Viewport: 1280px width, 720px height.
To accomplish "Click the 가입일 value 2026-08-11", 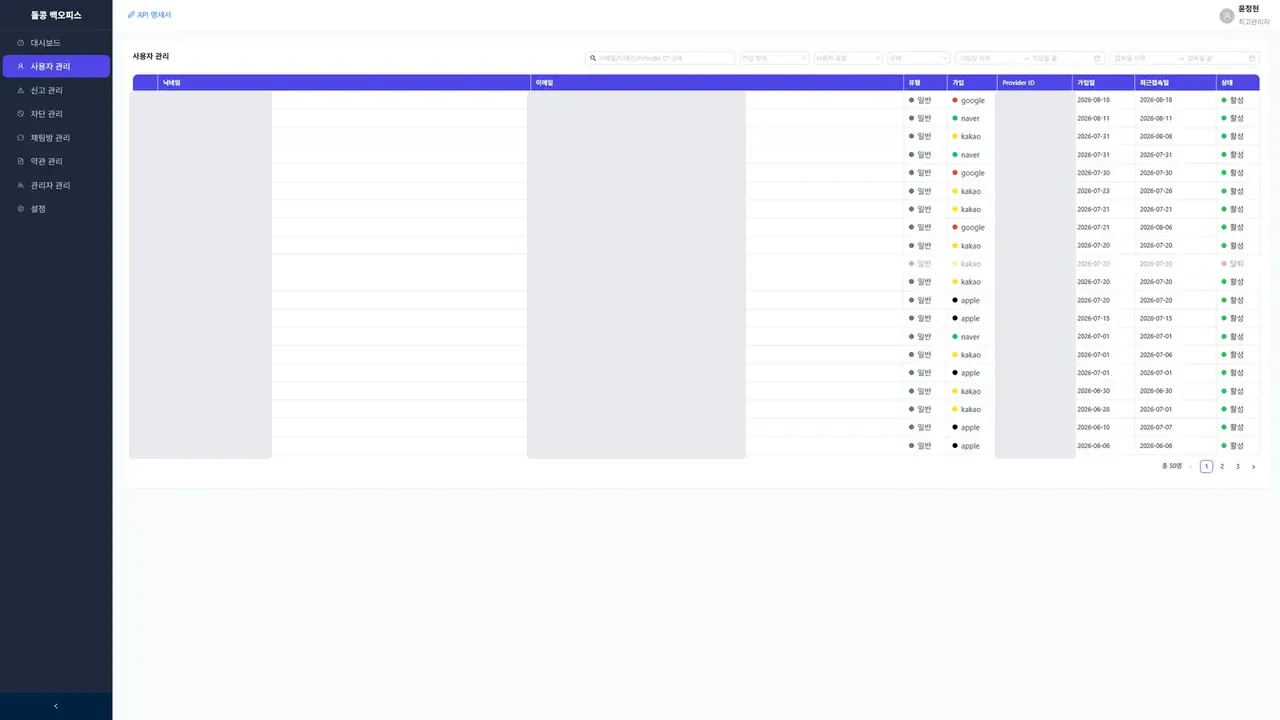I will pos(1093,118).
